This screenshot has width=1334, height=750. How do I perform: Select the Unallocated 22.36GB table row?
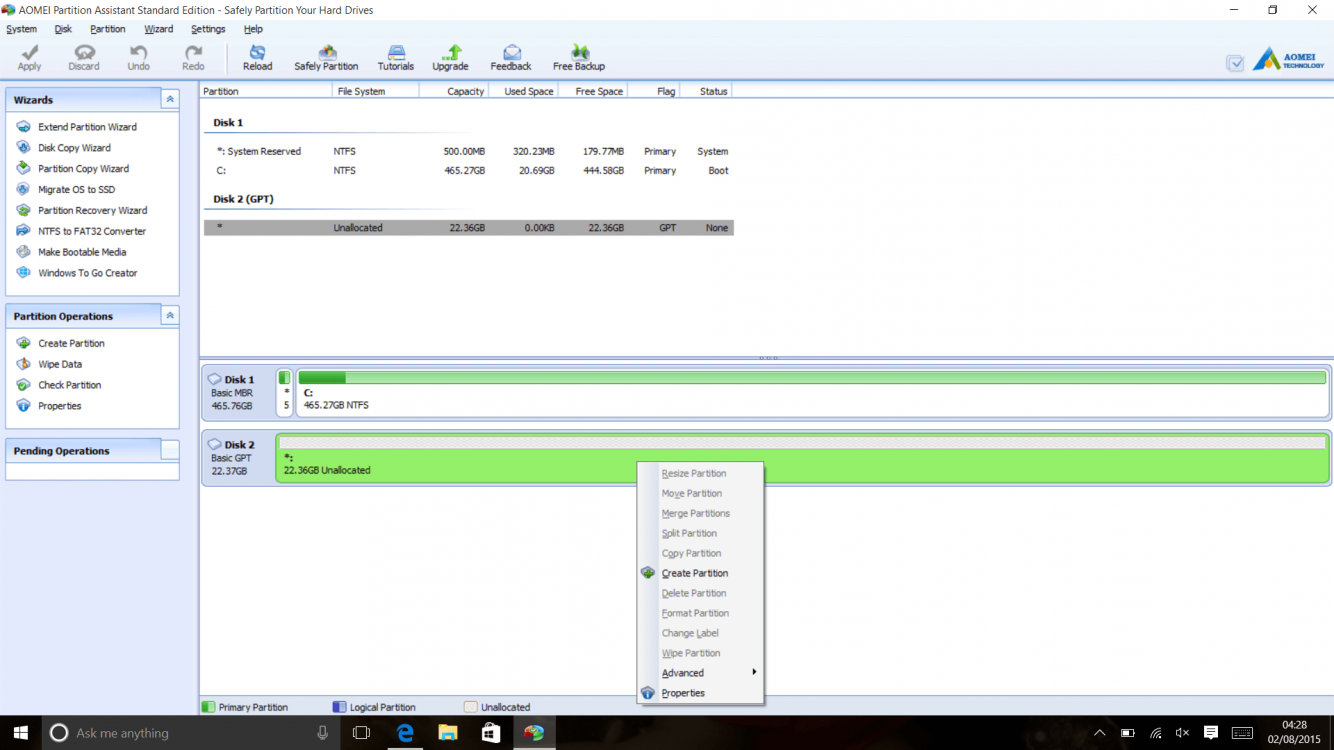468,228
